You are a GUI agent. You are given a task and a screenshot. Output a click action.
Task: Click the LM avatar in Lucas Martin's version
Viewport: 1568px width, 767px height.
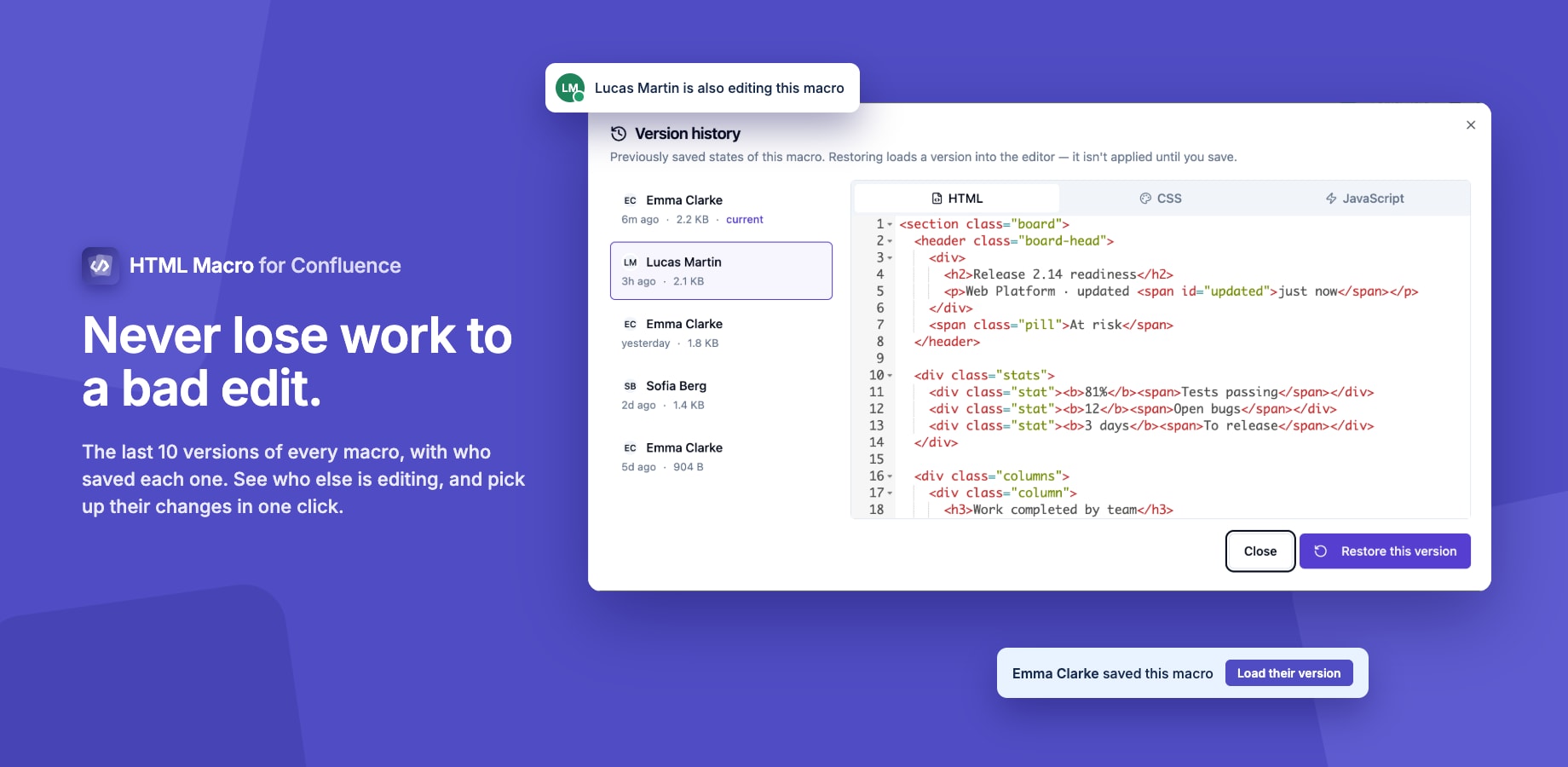631,262
